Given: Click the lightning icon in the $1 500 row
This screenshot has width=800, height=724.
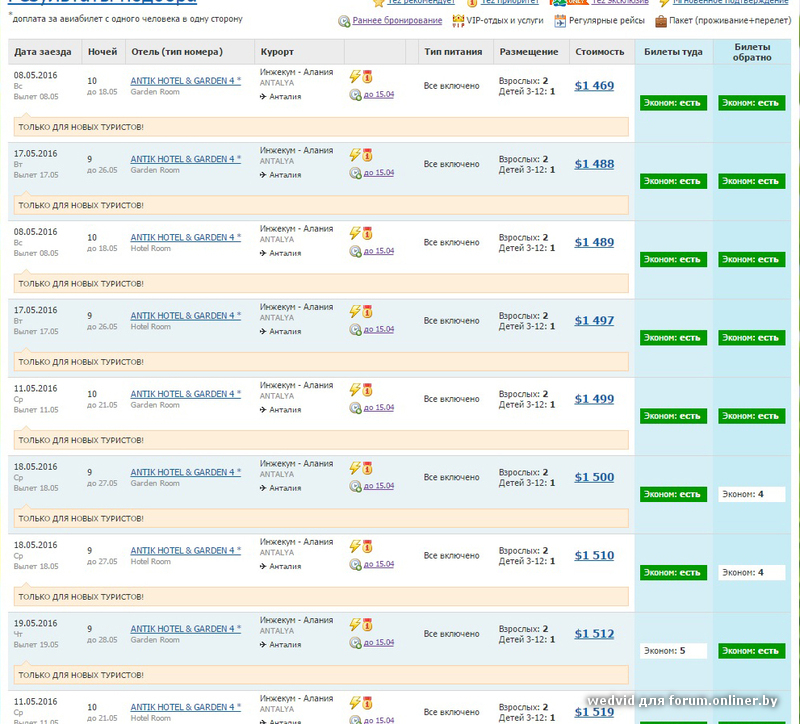Looking at the screenshot, I should tap(354, 467).
